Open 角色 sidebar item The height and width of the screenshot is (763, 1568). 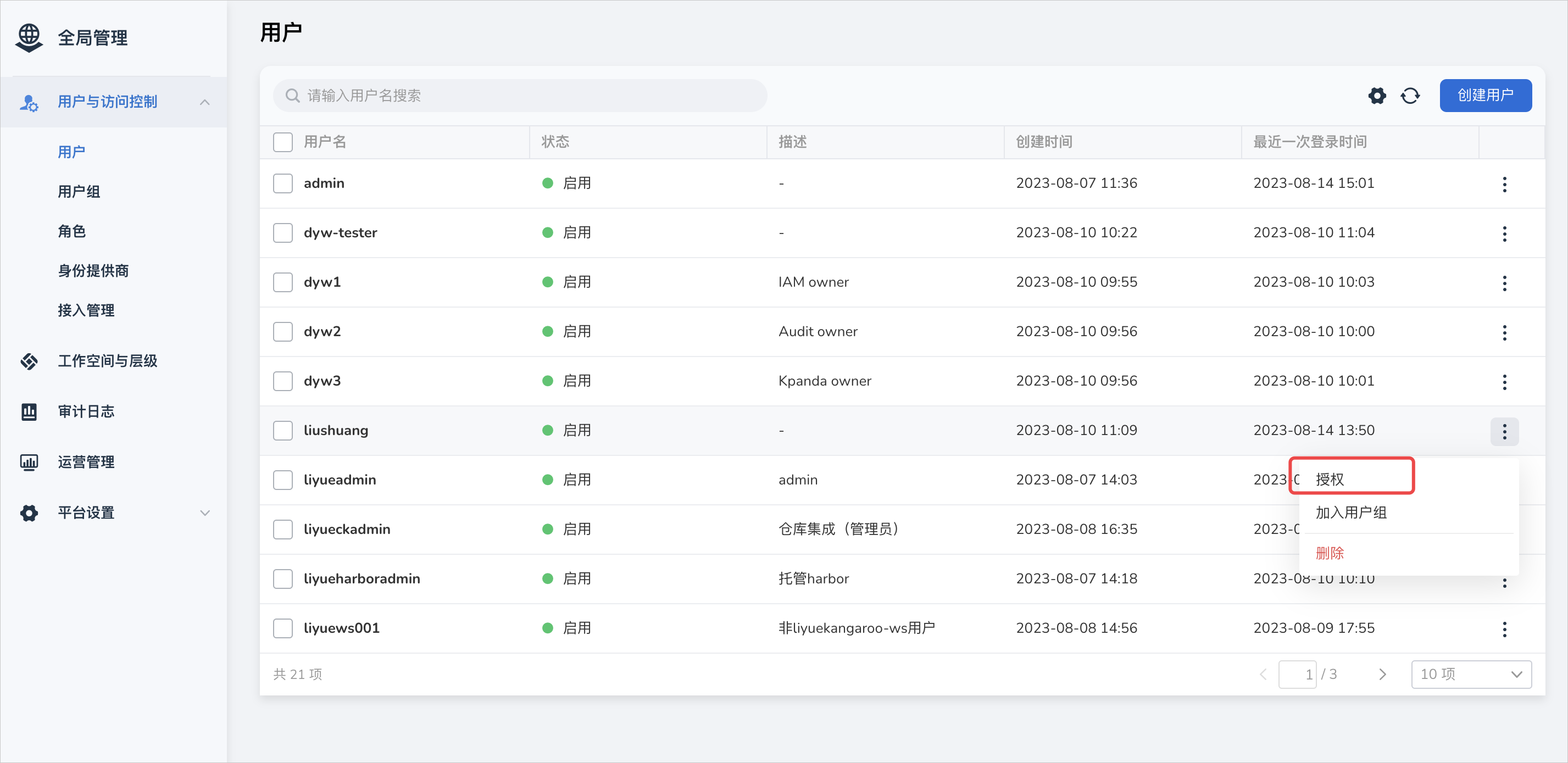point(71,231)
